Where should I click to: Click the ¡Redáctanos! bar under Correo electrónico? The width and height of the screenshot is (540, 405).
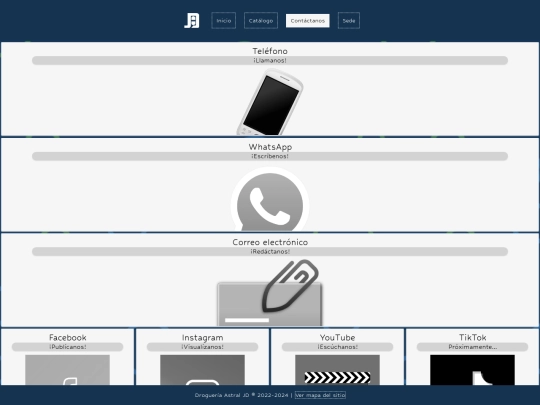point(270,252)
